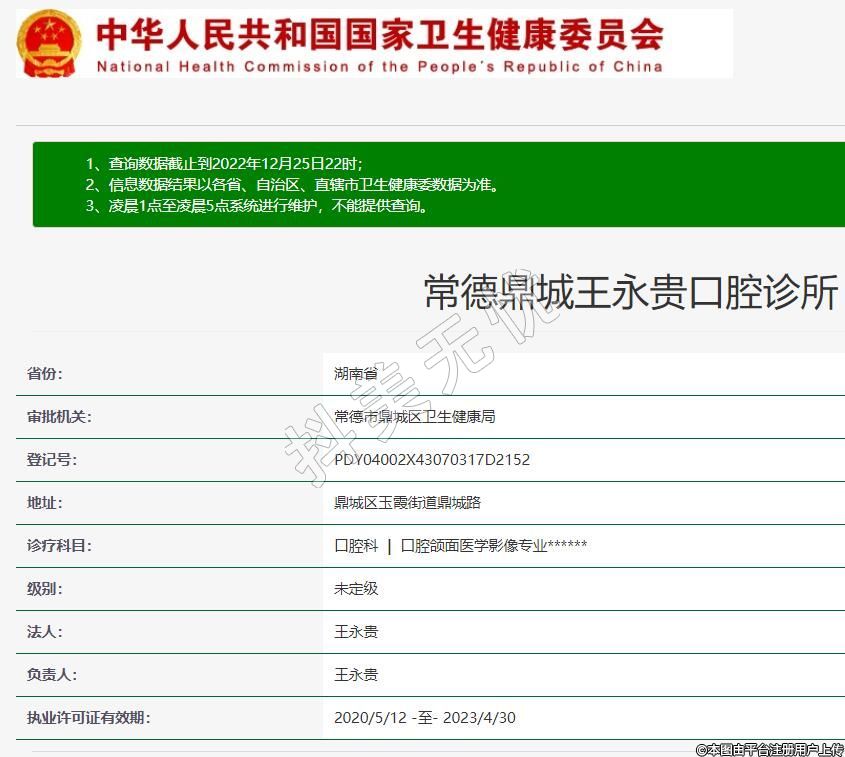Select the 口腔科 department entry
The height and width of the screenshot is (757, 845).
click(356, 546)
